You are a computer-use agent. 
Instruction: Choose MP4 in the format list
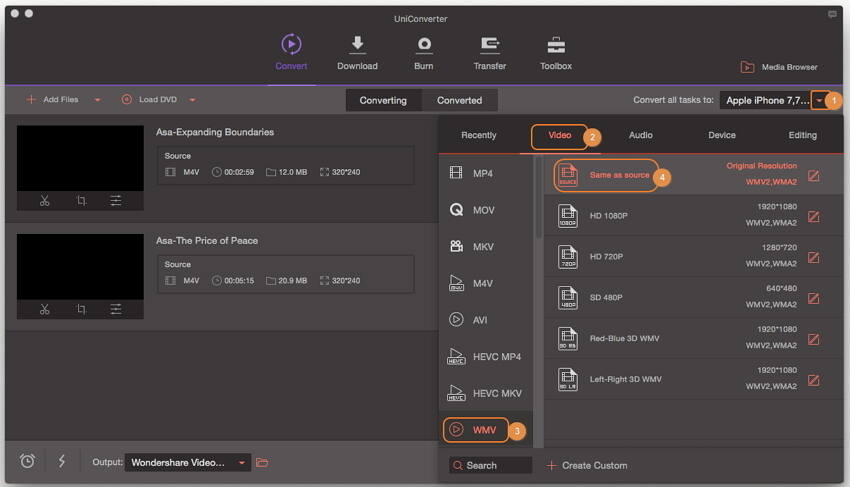click(x=486, y=174)
